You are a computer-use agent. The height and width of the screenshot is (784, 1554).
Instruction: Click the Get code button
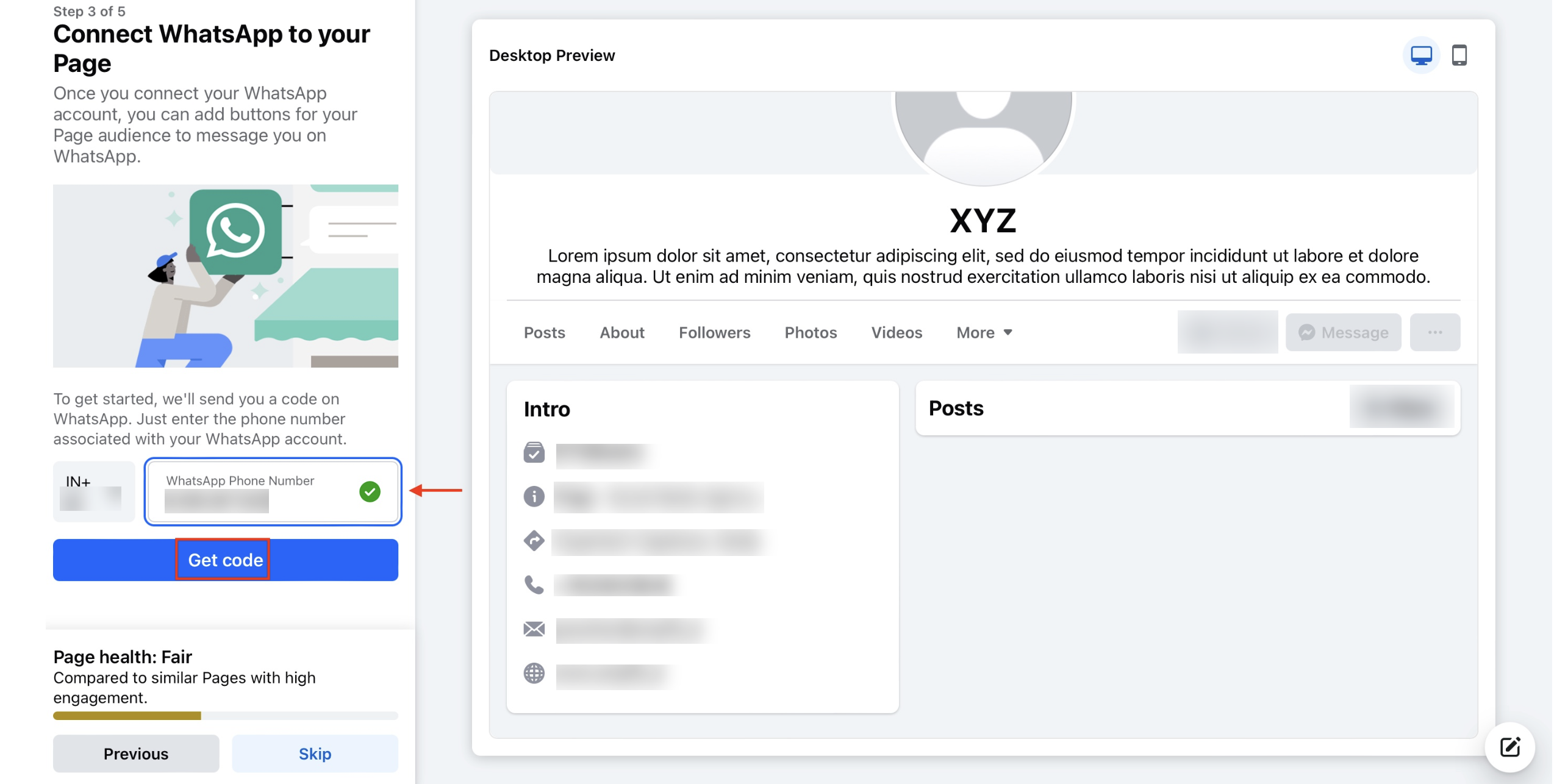(x=226, y=560)
